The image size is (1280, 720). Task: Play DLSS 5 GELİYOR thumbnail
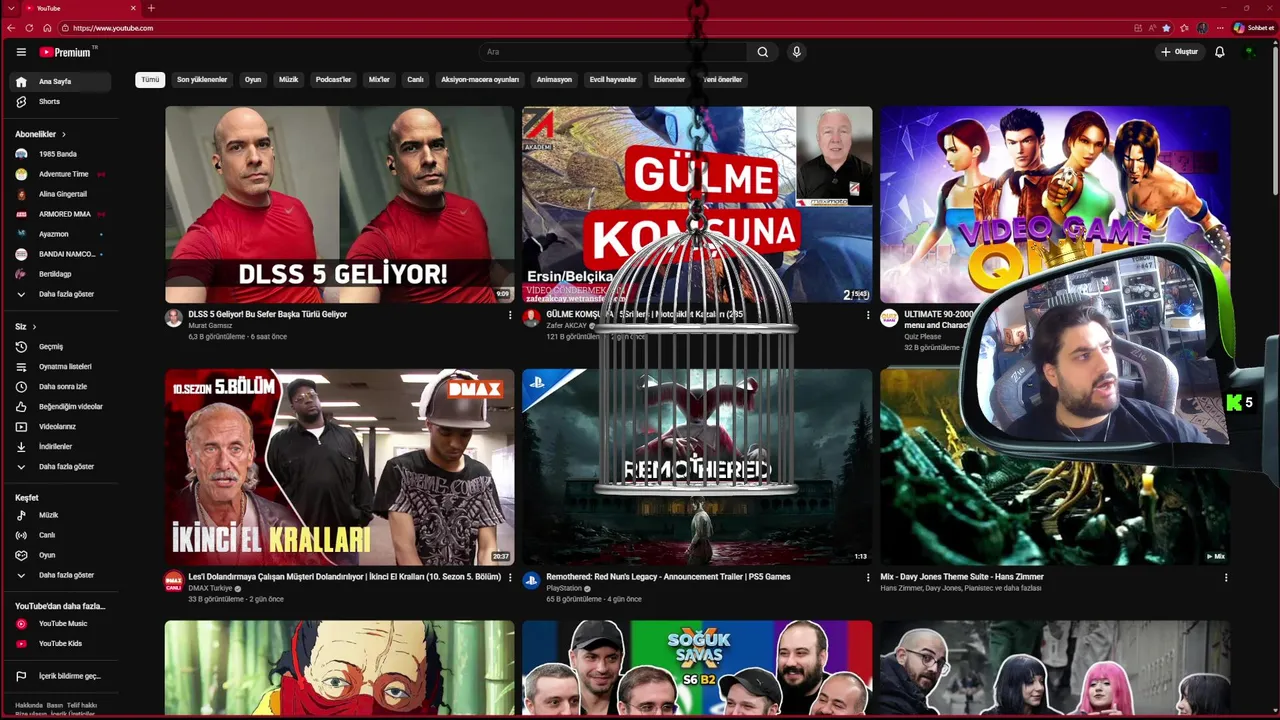tap(339, 204)
